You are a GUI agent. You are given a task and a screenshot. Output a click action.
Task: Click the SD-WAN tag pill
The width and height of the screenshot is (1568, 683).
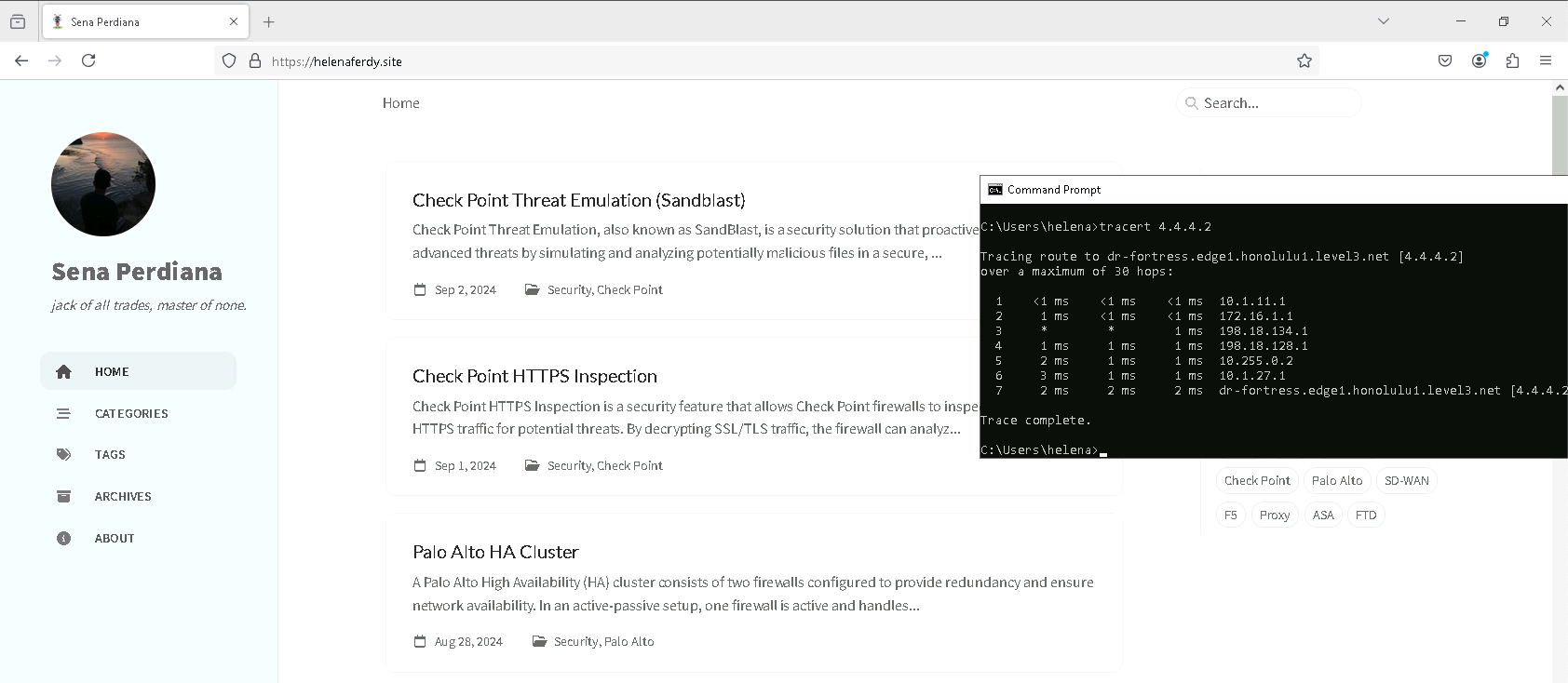[x=1406, y=480]
